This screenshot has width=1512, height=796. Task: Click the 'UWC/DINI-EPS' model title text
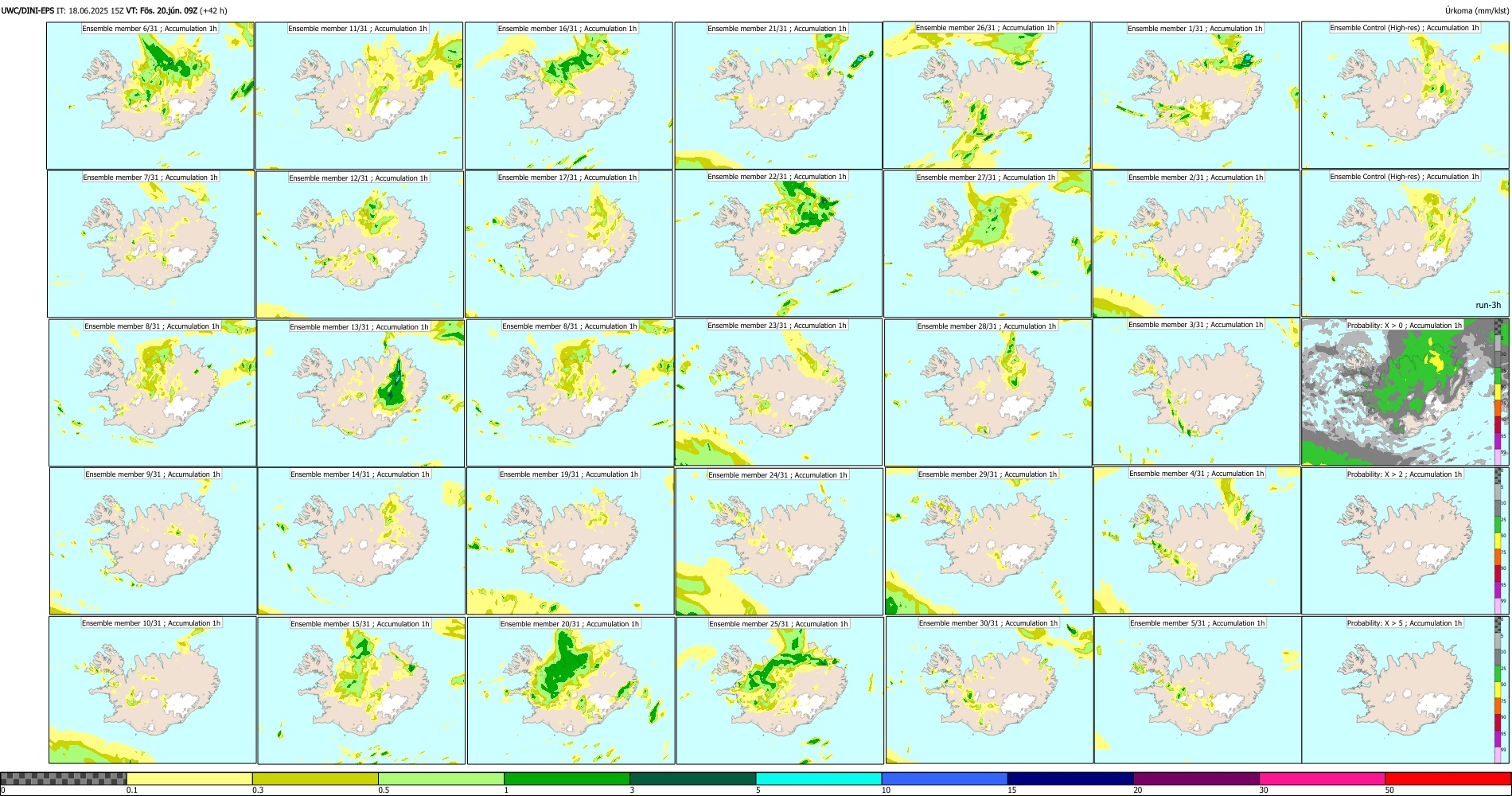28,10
